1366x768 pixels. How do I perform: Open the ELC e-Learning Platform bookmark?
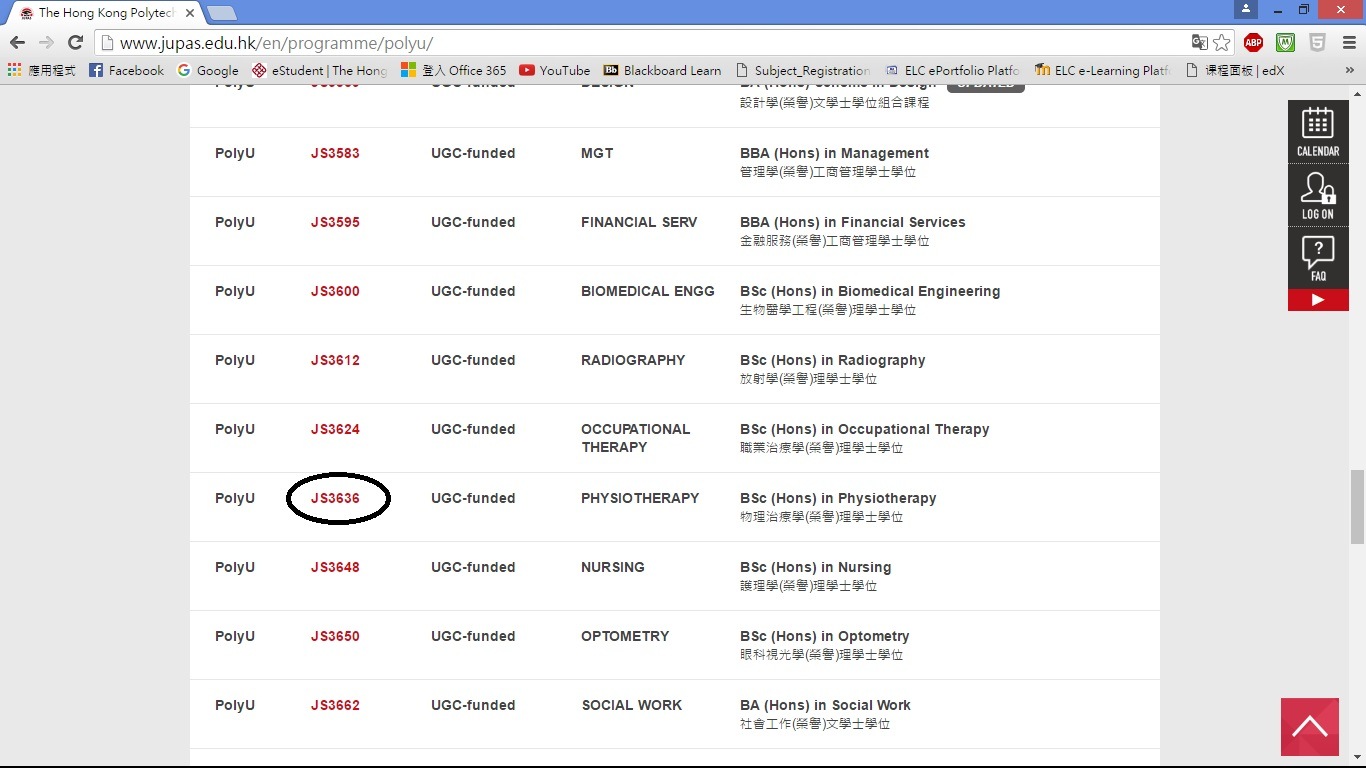1103,70
